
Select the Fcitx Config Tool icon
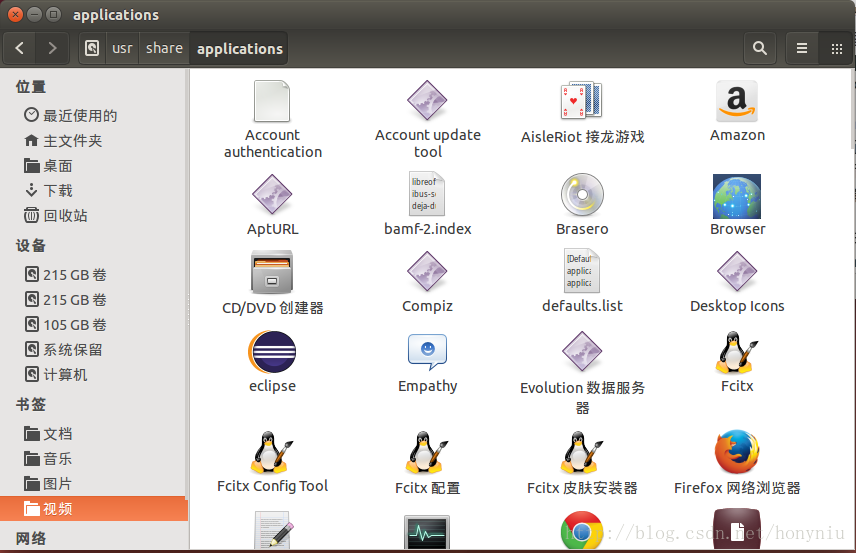pyautogui.click(x=272, y=453)
